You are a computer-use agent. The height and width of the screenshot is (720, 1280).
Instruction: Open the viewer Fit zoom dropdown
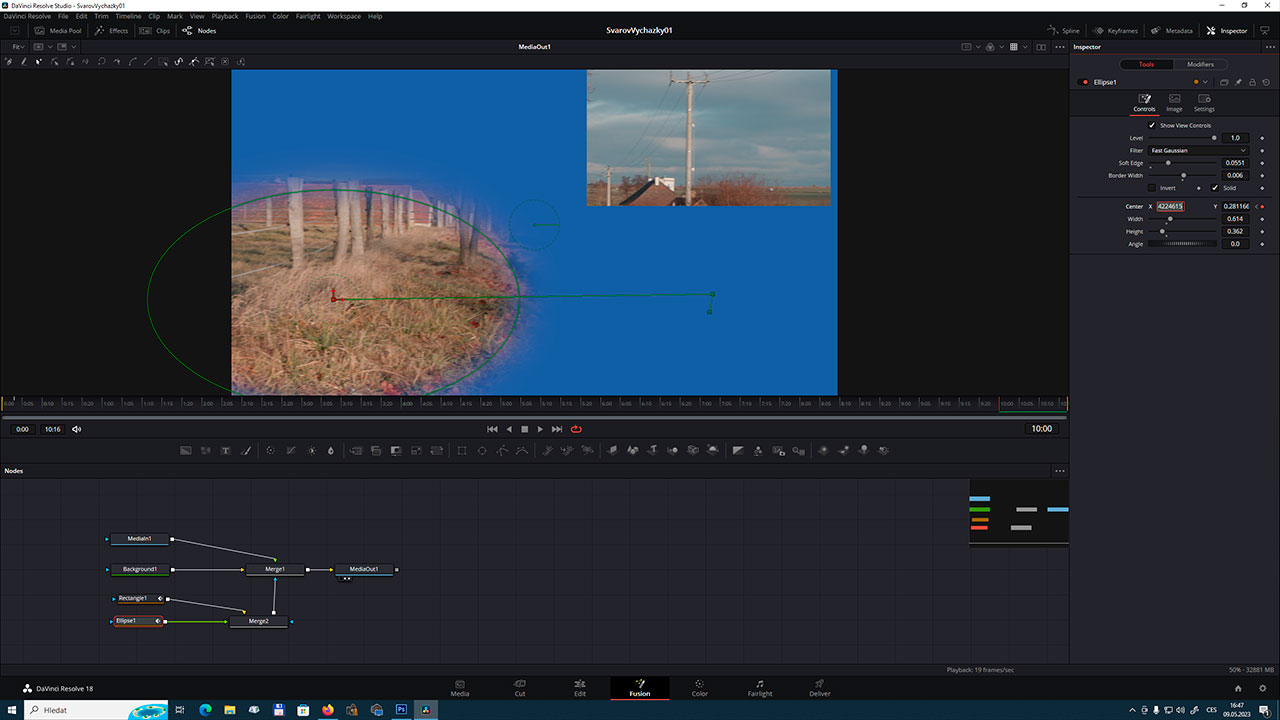point(18,47)
